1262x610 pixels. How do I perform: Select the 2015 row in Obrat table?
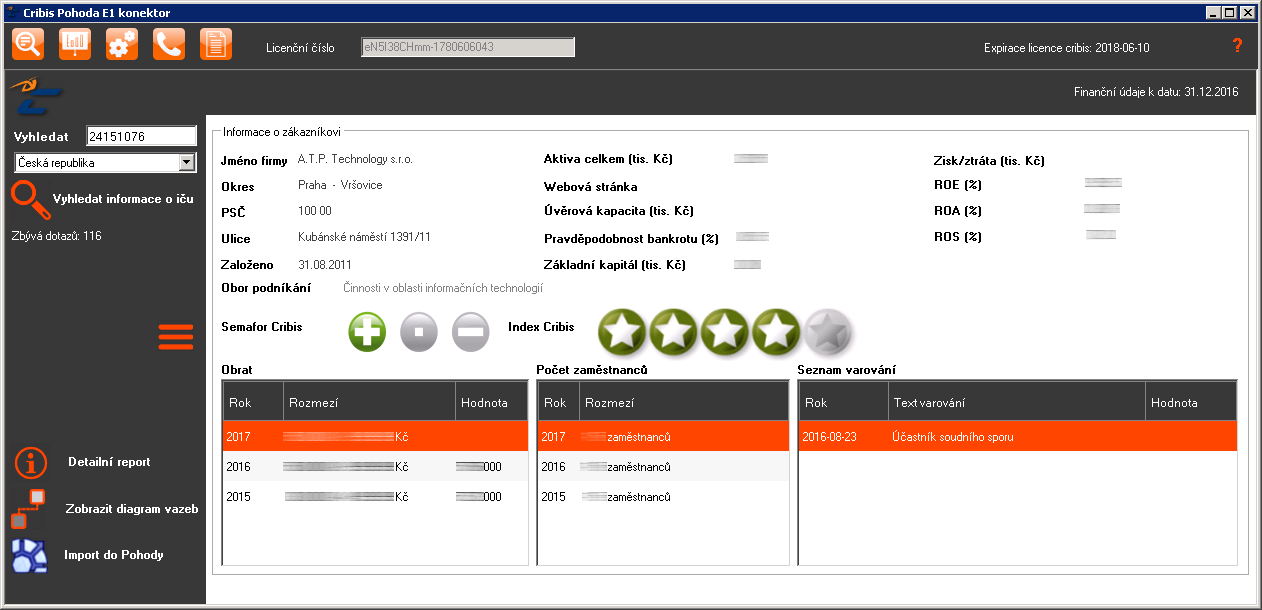[x=375, y=496]
